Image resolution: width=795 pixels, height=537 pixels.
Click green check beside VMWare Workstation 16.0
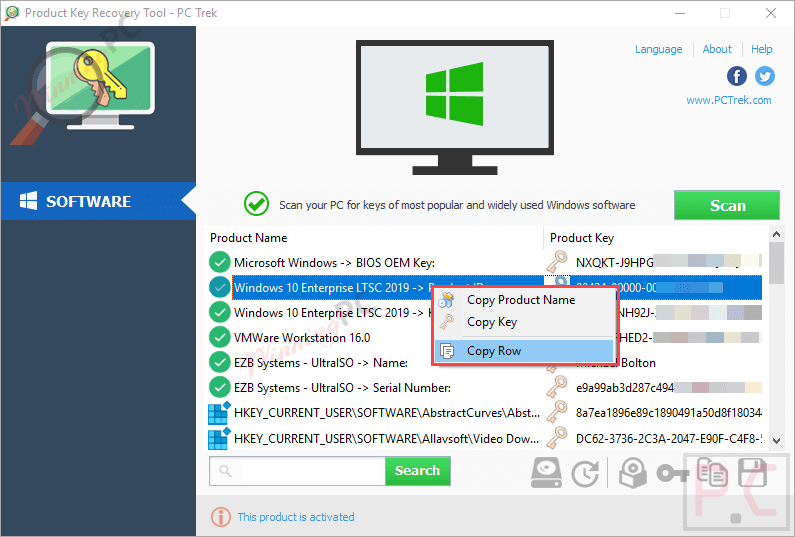pyautogui.click(x=220, y=337)
